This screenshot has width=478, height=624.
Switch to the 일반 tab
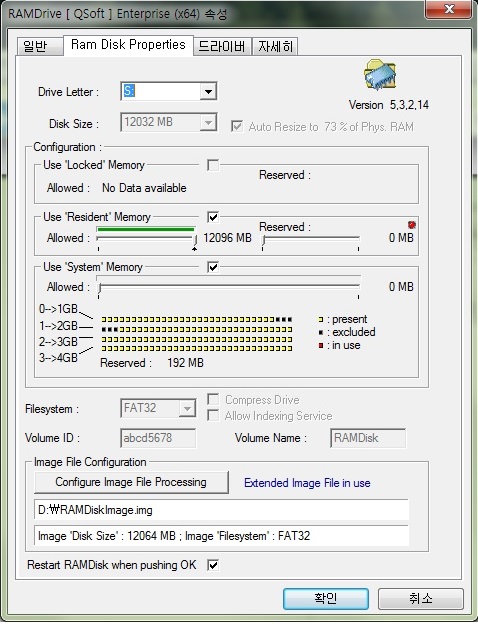click(40, 47)
